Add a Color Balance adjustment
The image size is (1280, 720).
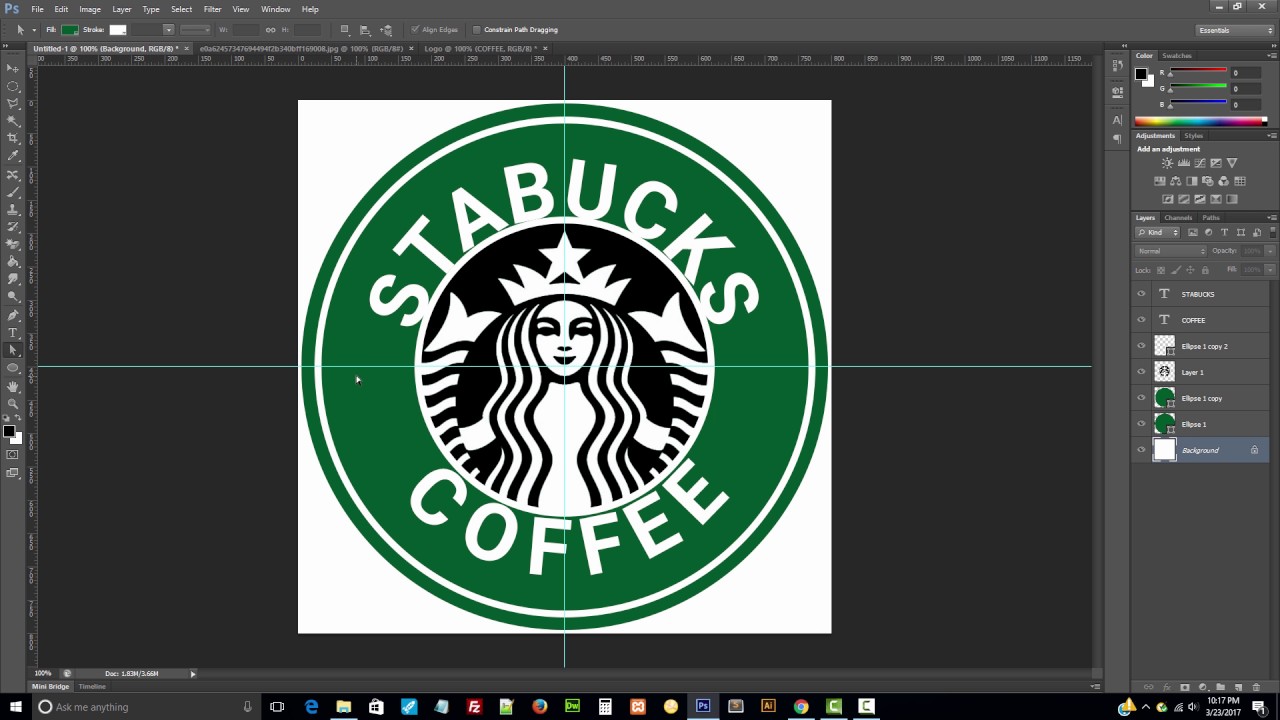point(1176,181)
